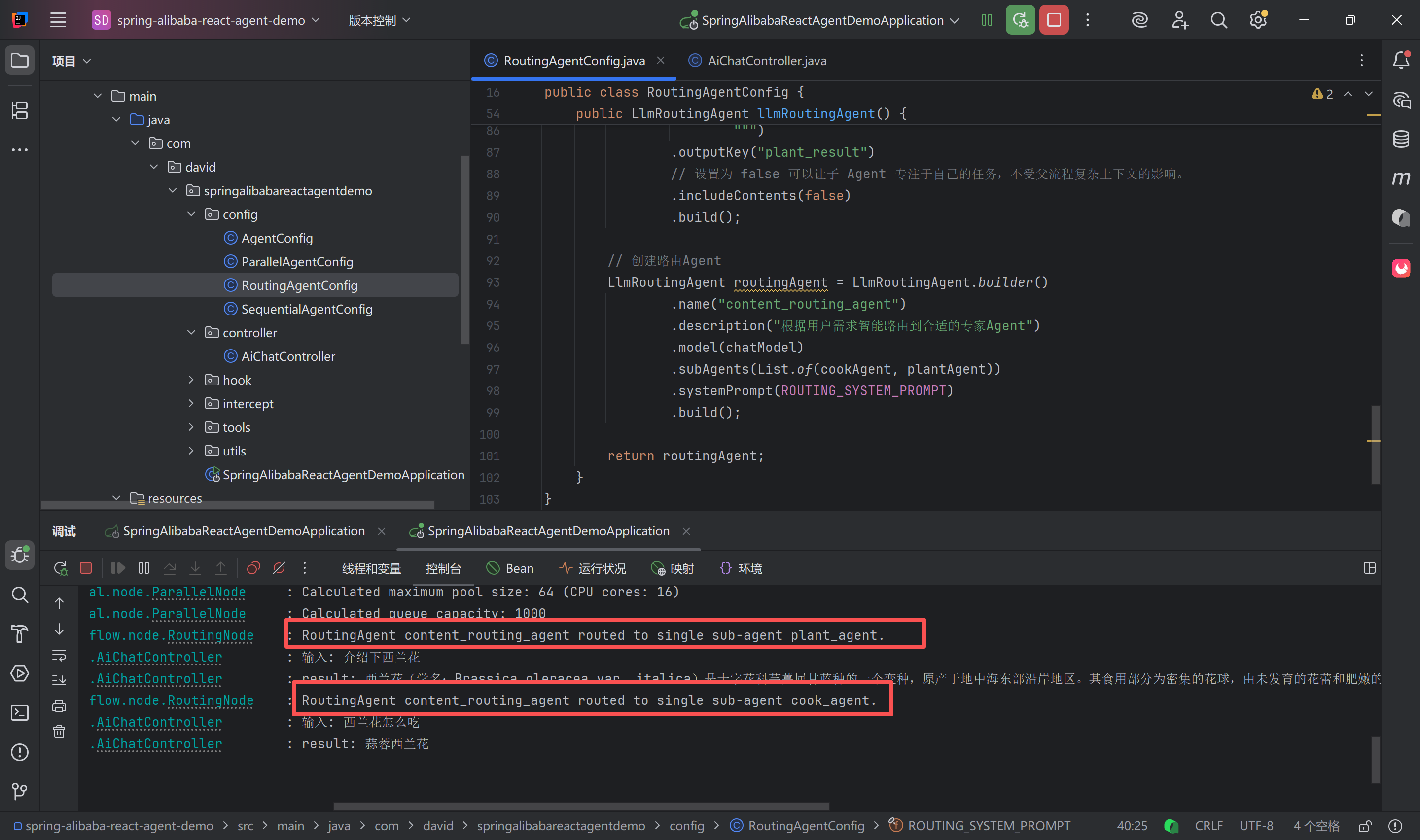The image size is (1420, 840).
Task: Expand the intercept package
Action: click(191, 404)
